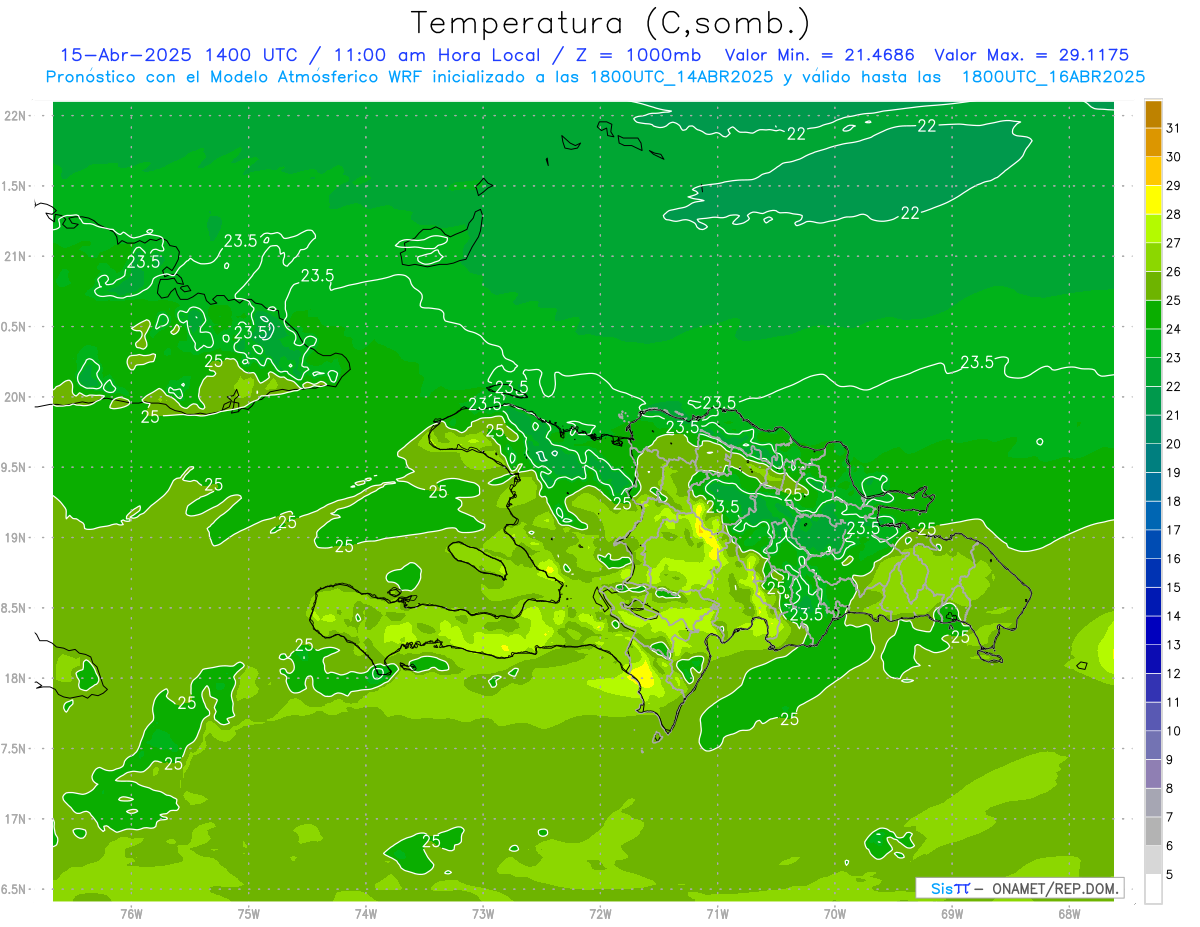Pick the legend swatch between values 25 and 26
The width and height of the screenshot is (1200, 927).
pos(1153,286)
